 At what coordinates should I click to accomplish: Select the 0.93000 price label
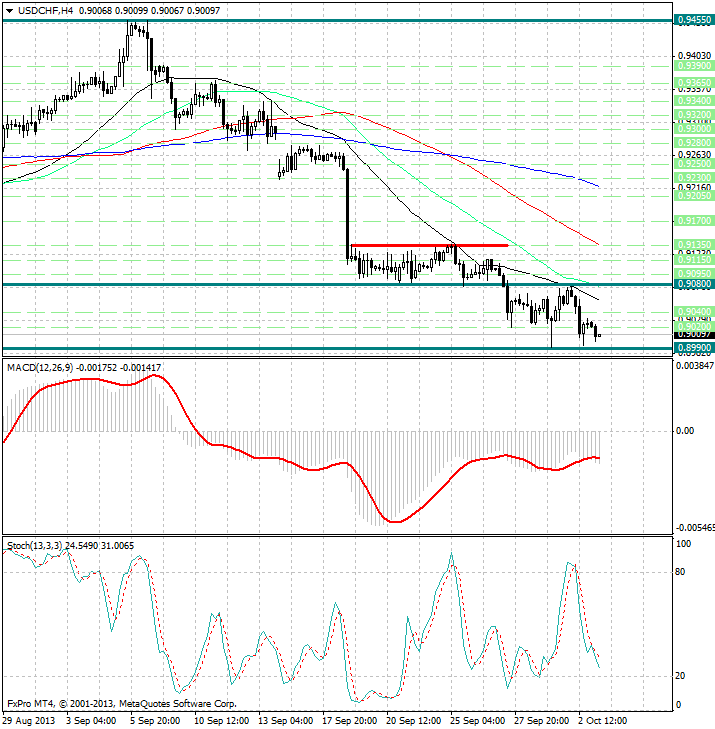coord(694,128)
